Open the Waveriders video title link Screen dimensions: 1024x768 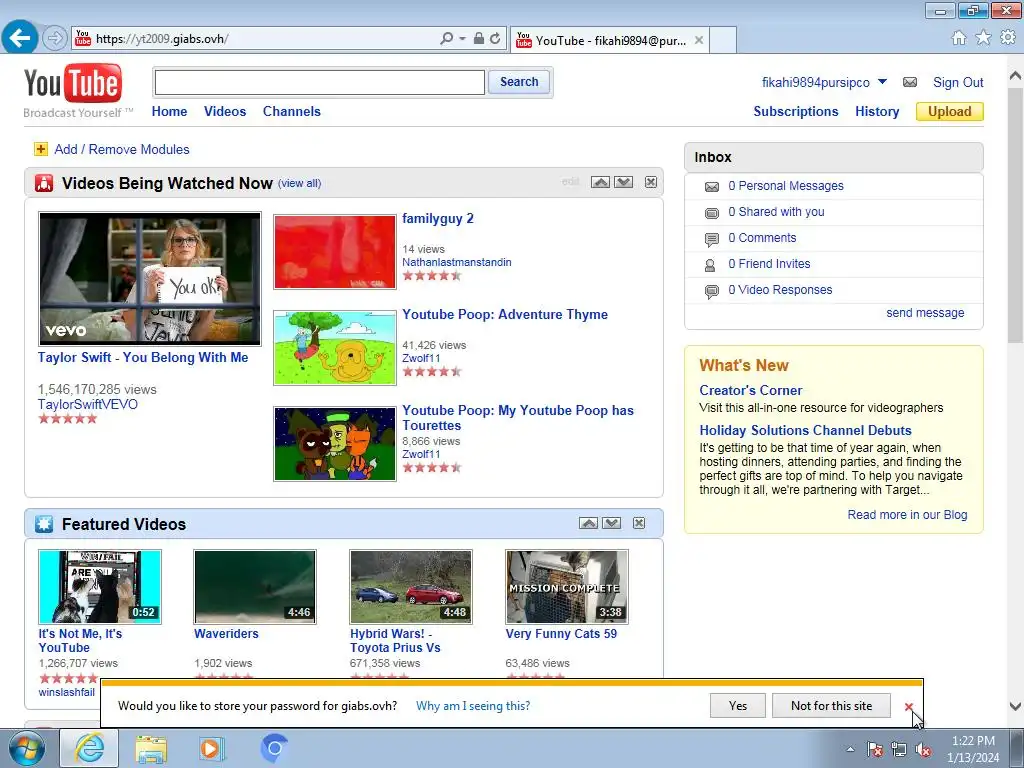click(x=226, y=634)
